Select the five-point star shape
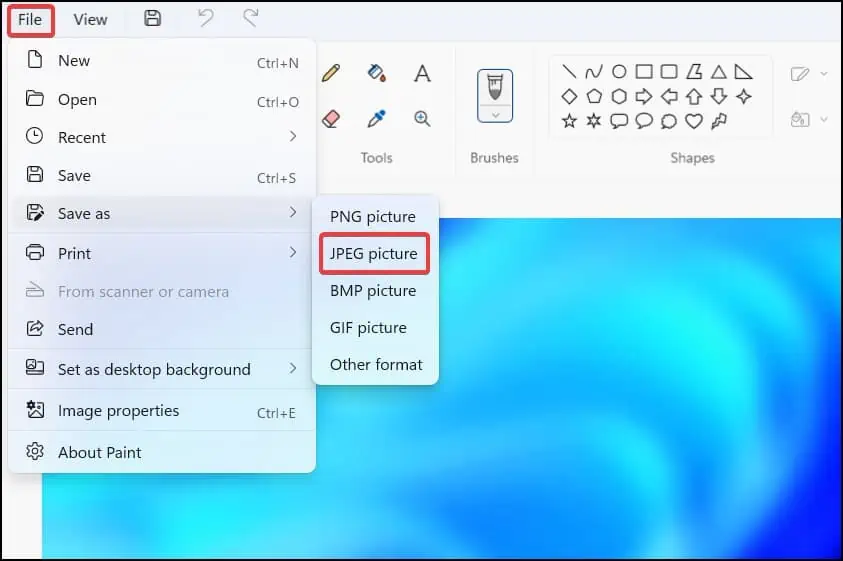 [569, 121]
